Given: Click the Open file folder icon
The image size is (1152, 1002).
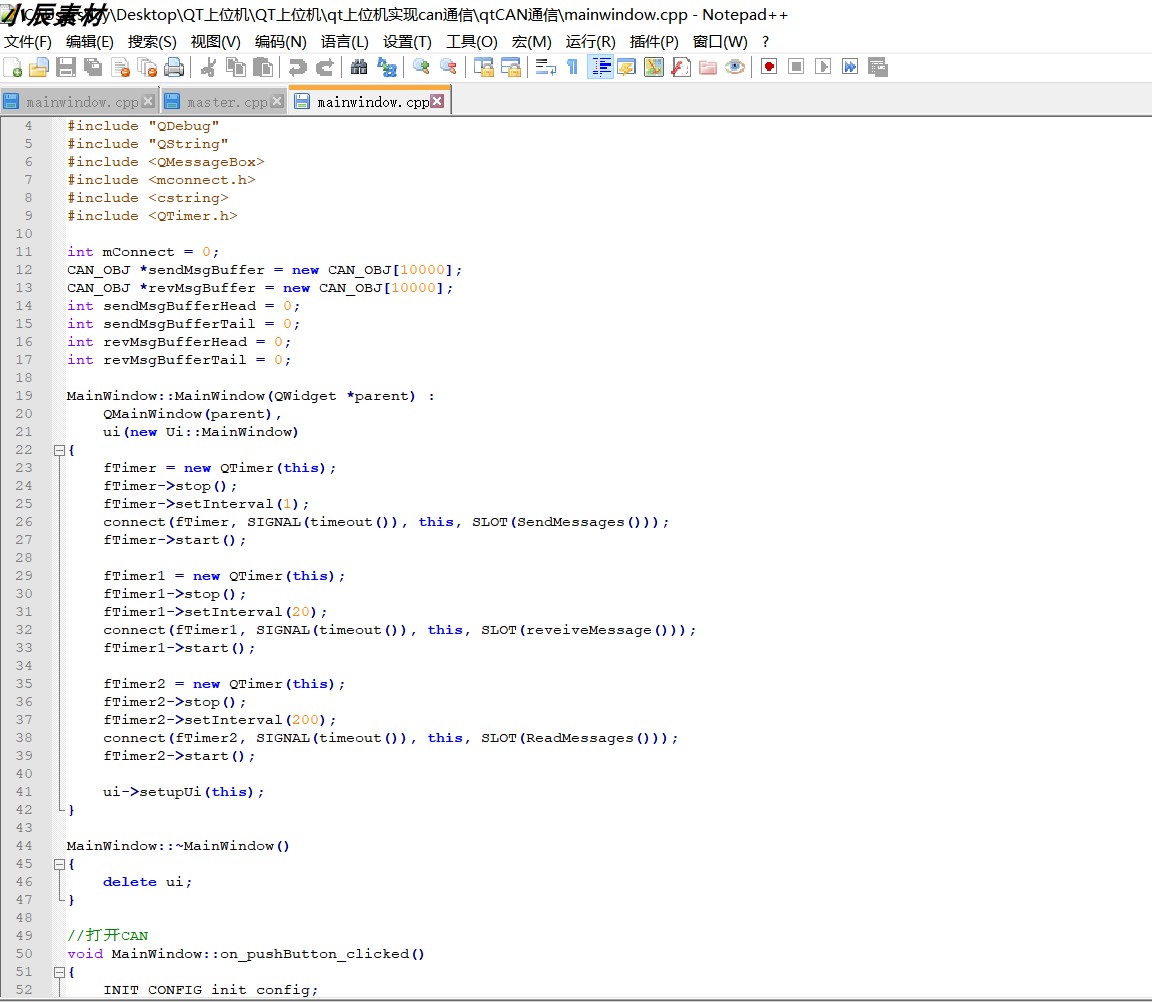Looking at the screenshot, I should 39,68.
